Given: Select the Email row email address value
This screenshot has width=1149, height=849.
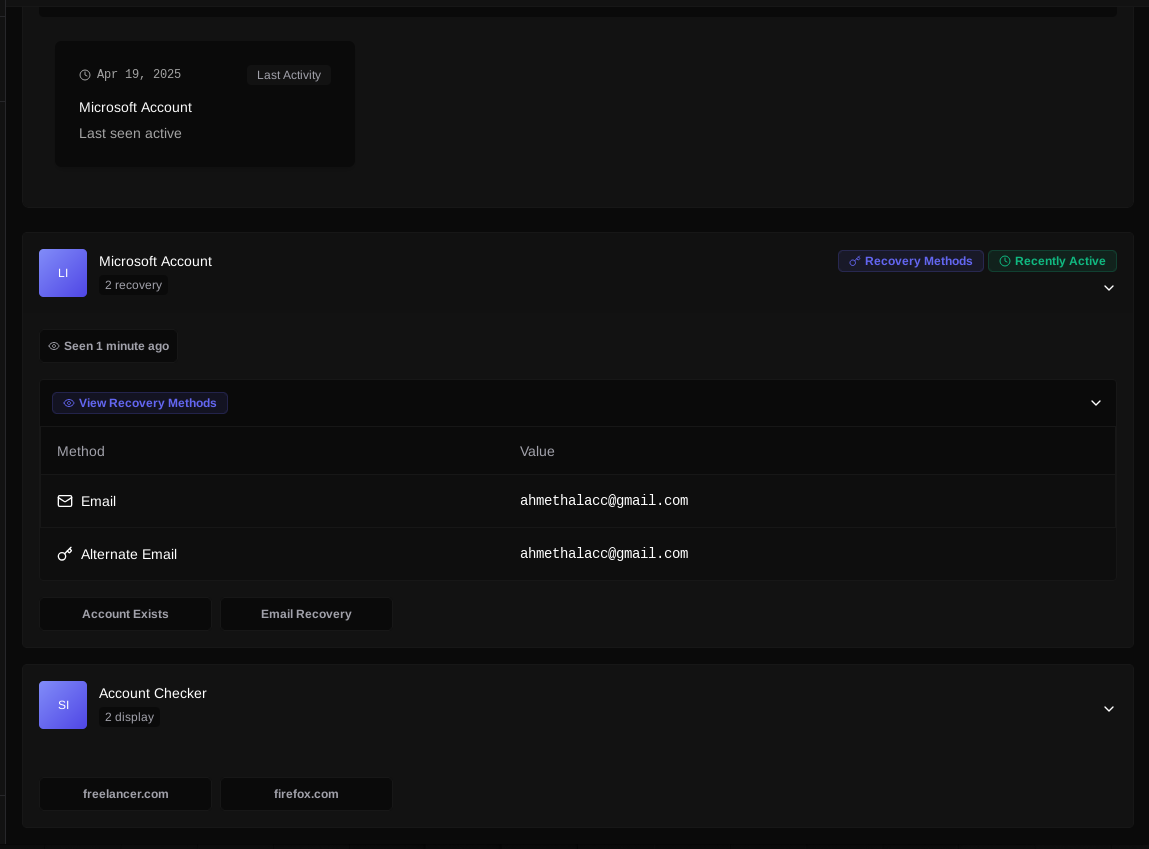Looking at the screenshot, I should tap(604, 501).
